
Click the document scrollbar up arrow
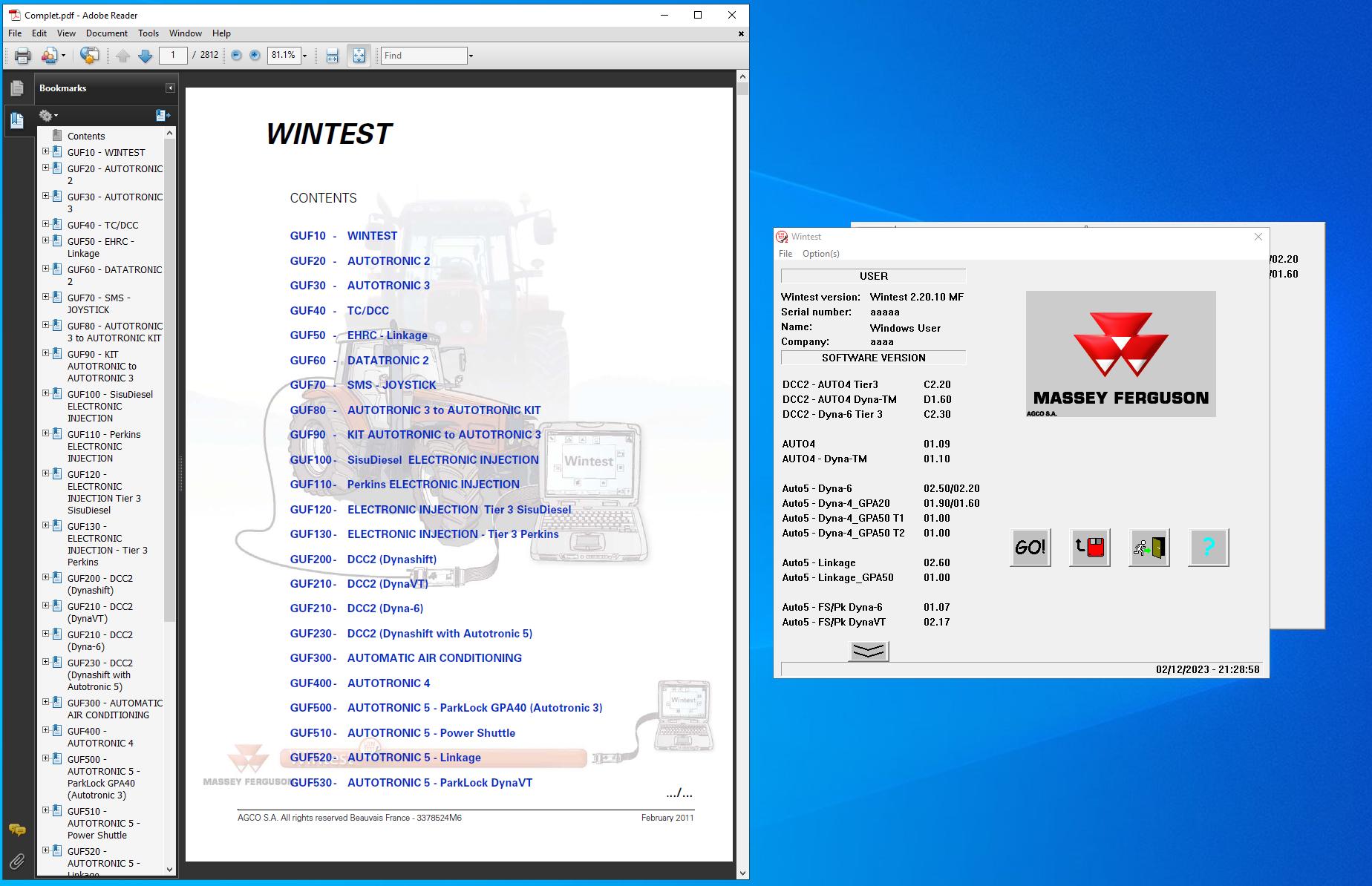742,76
